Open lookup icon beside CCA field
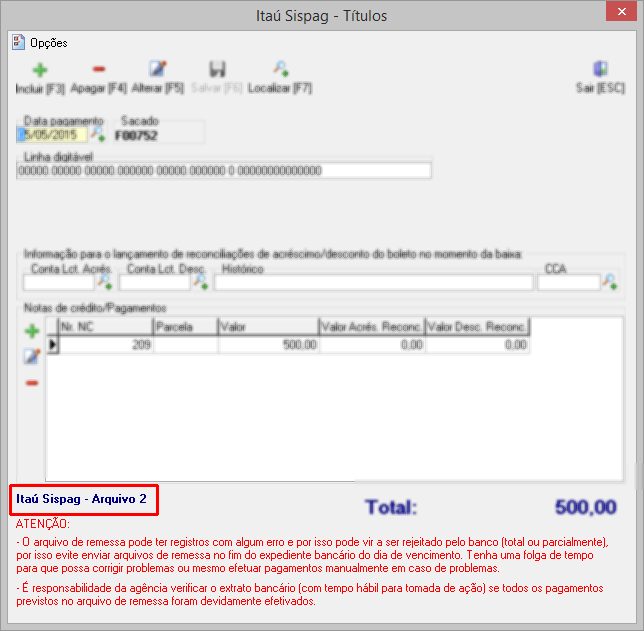 pos(610,282)
